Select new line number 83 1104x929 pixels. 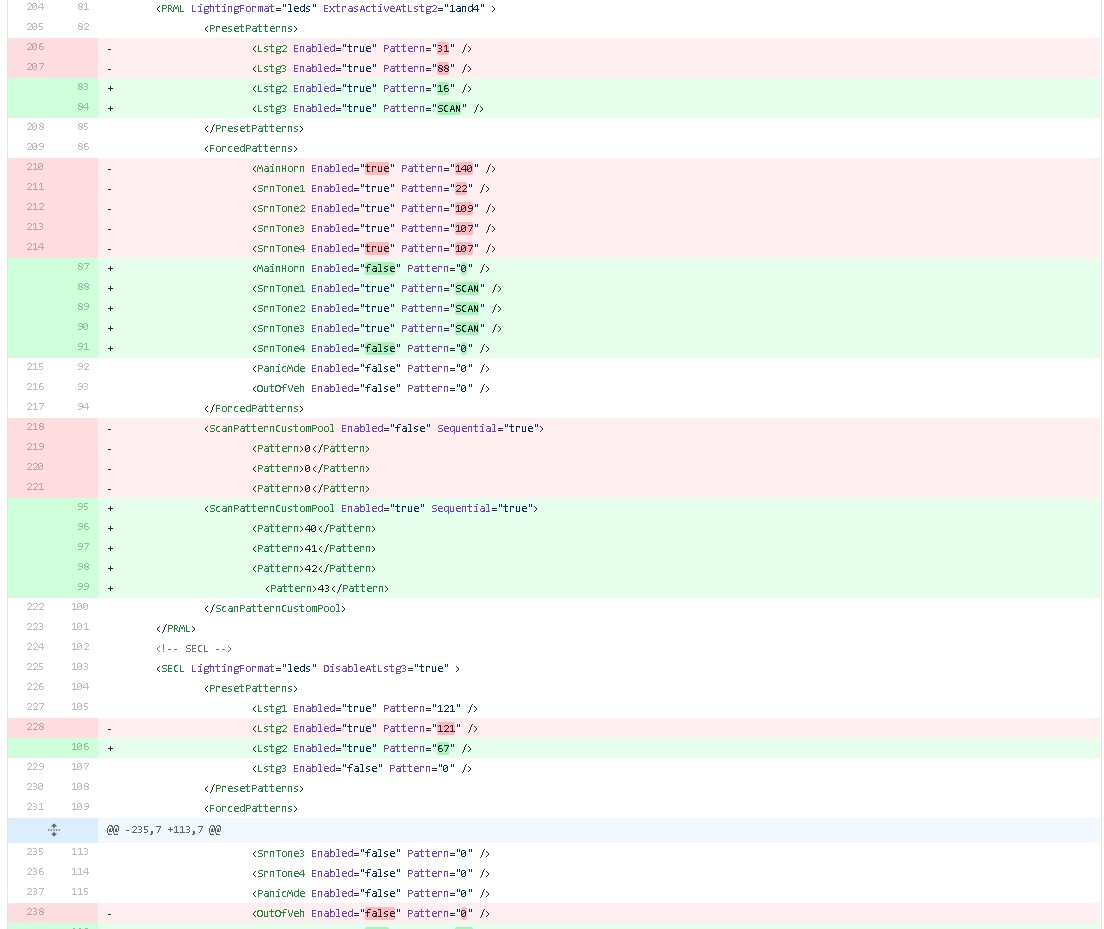(x=82, y=88)
